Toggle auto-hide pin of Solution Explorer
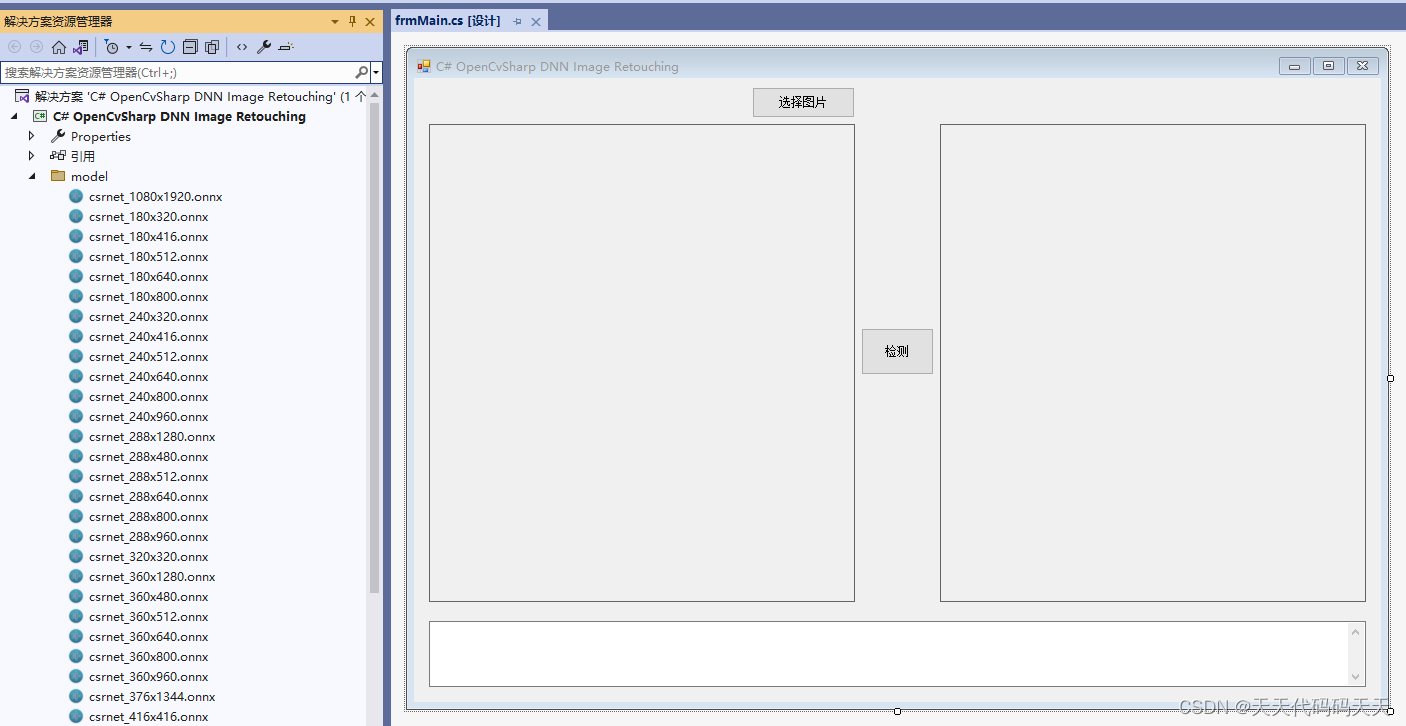 (x=352, y=21)
